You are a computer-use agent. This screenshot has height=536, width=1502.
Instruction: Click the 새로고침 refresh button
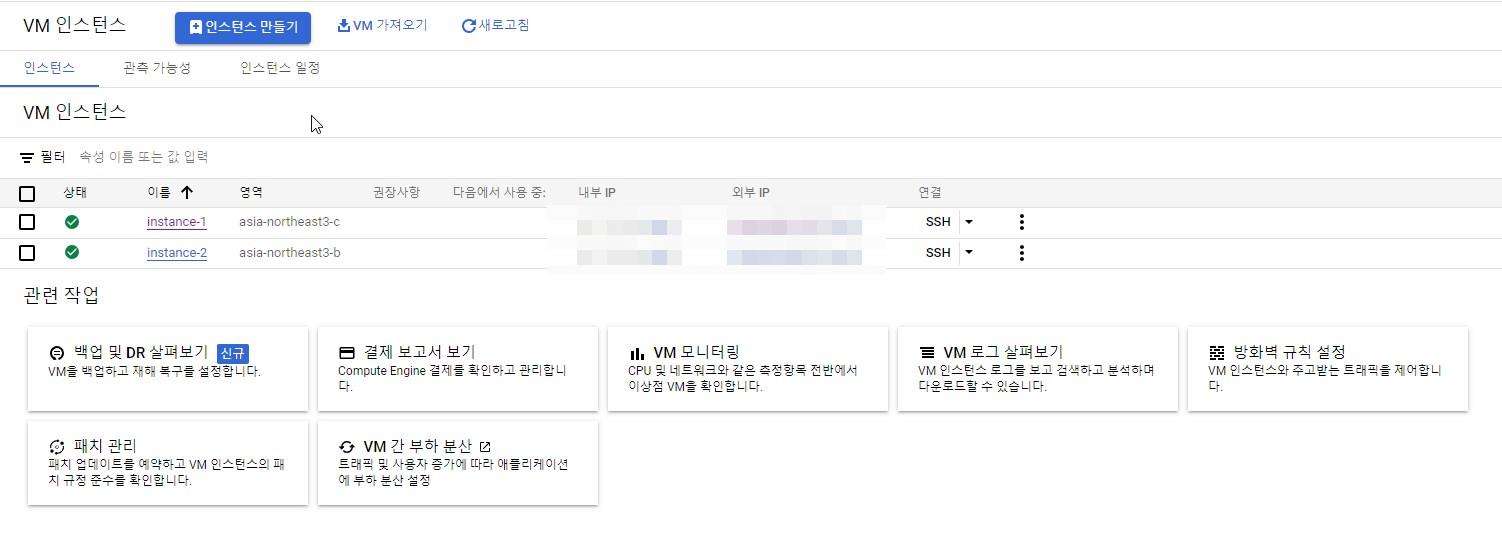[x=495, y=25]
